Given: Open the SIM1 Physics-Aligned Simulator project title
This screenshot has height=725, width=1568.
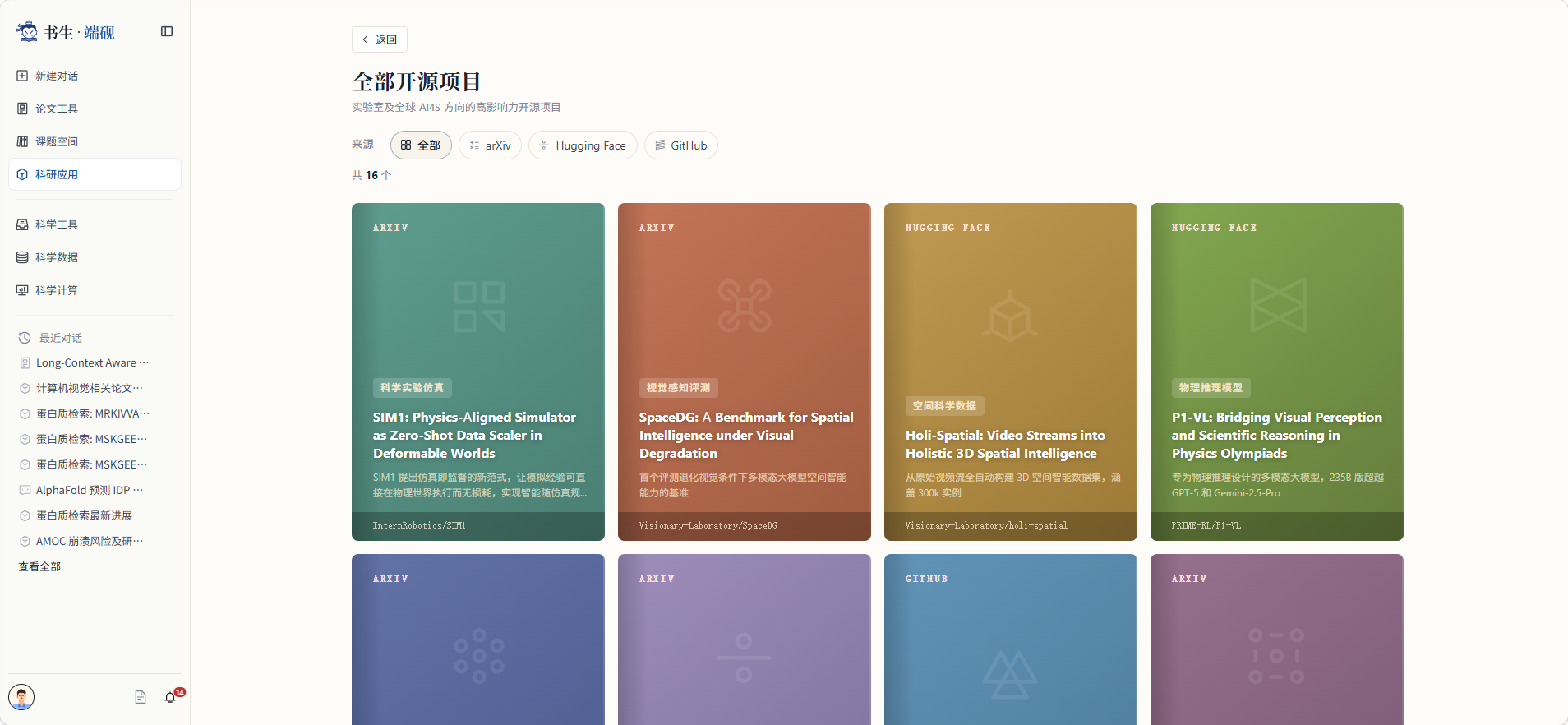Looking at the screenshot, I should (474, 436).
